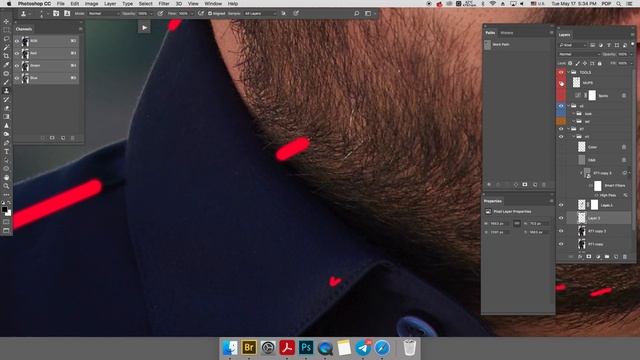Select the Eyedropper tool

tap(6, 65)
